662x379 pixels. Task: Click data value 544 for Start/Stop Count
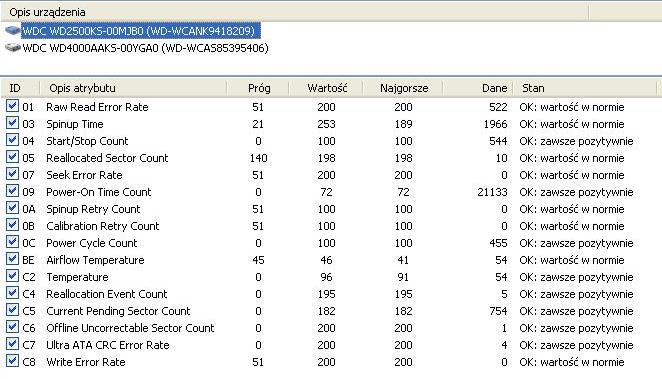pyautogui.click(x=498, y=141)
